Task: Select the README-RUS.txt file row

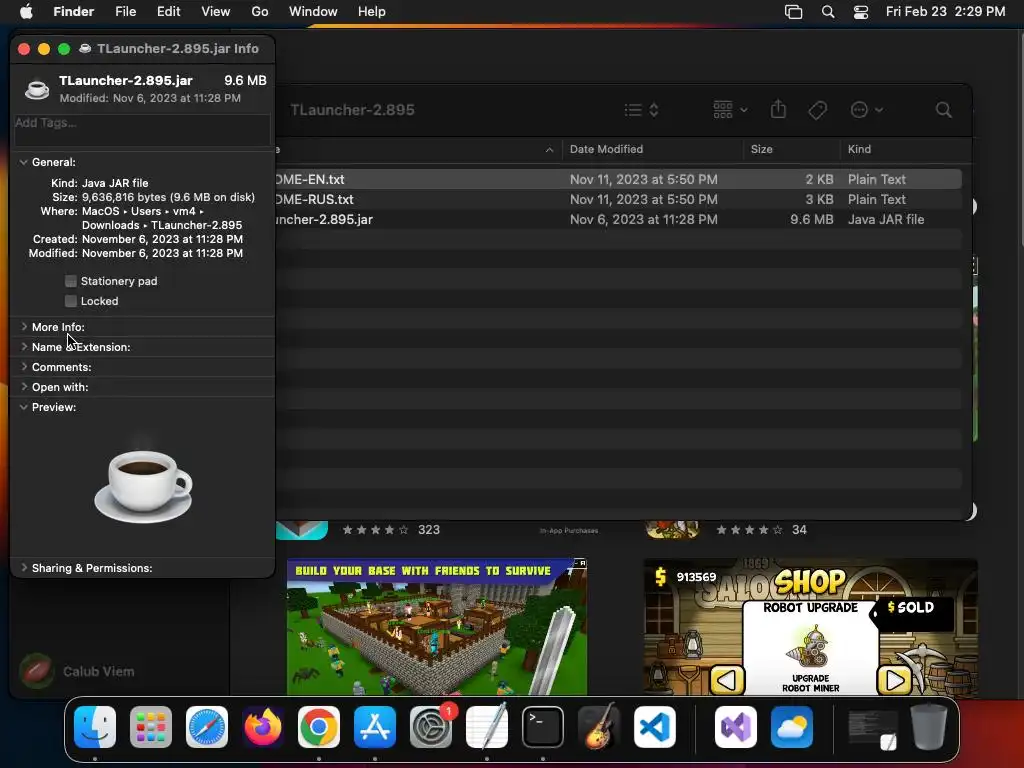Action: pos(618,199)
